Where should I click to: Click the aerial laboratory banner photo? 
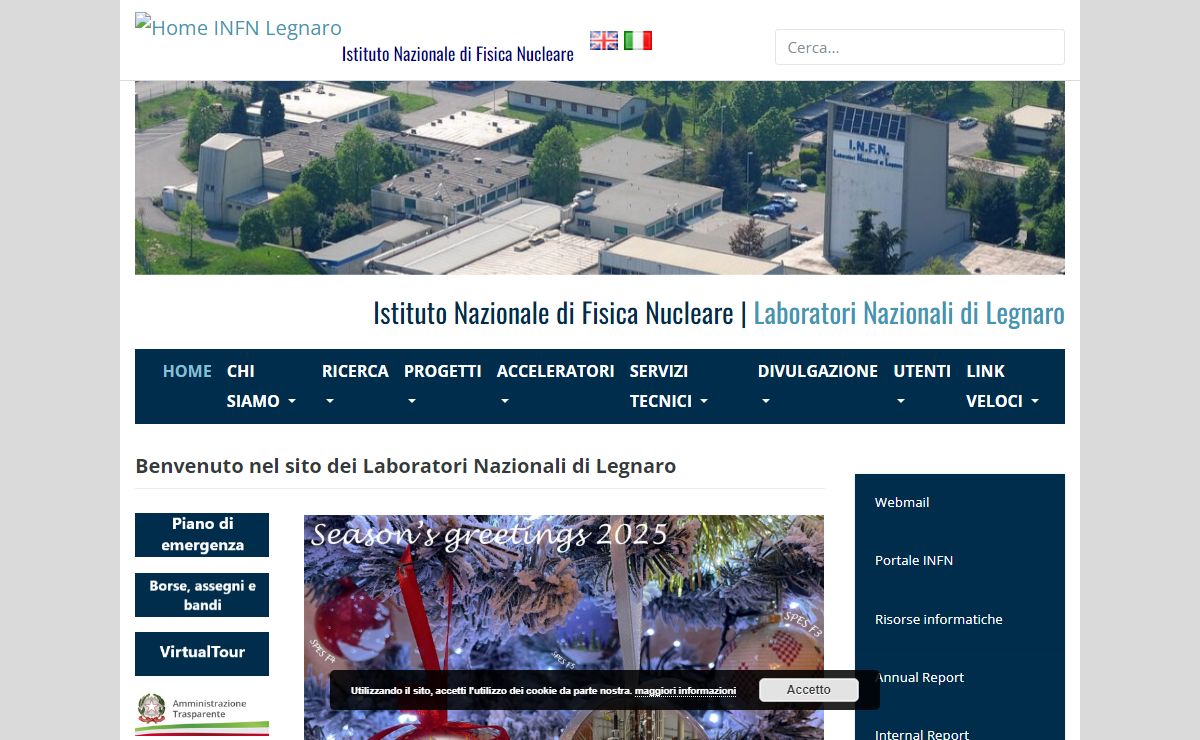[x=600, y=178]
